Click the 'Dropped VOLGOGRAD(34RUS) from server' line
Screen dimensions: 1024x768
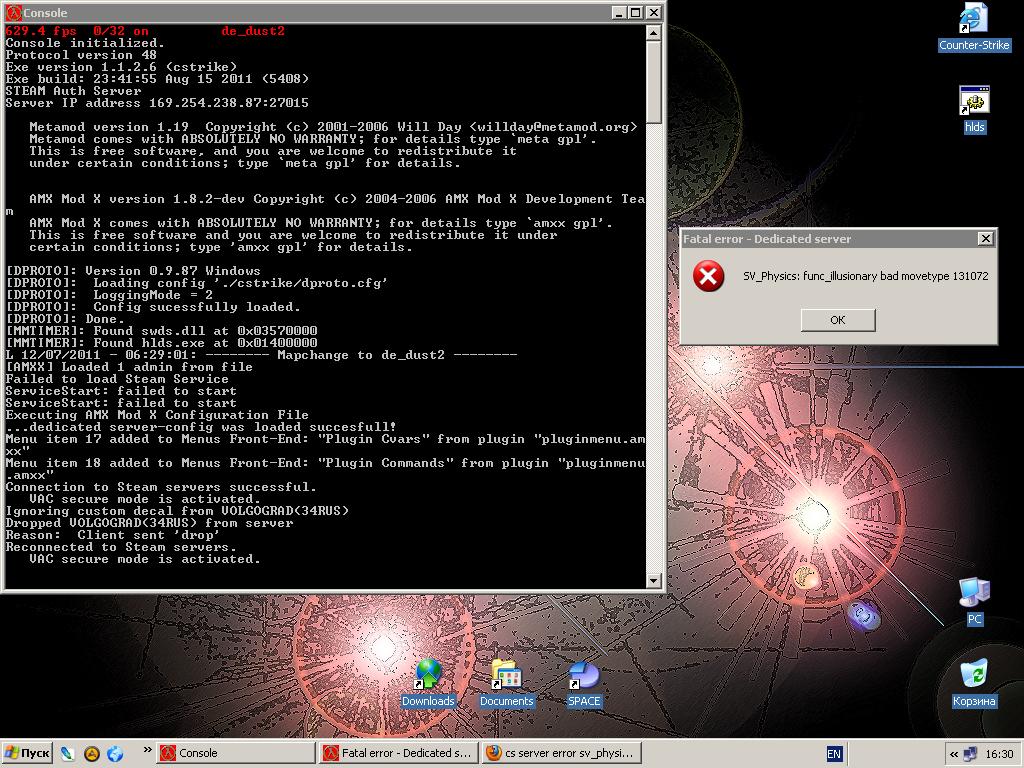point(150,523)
